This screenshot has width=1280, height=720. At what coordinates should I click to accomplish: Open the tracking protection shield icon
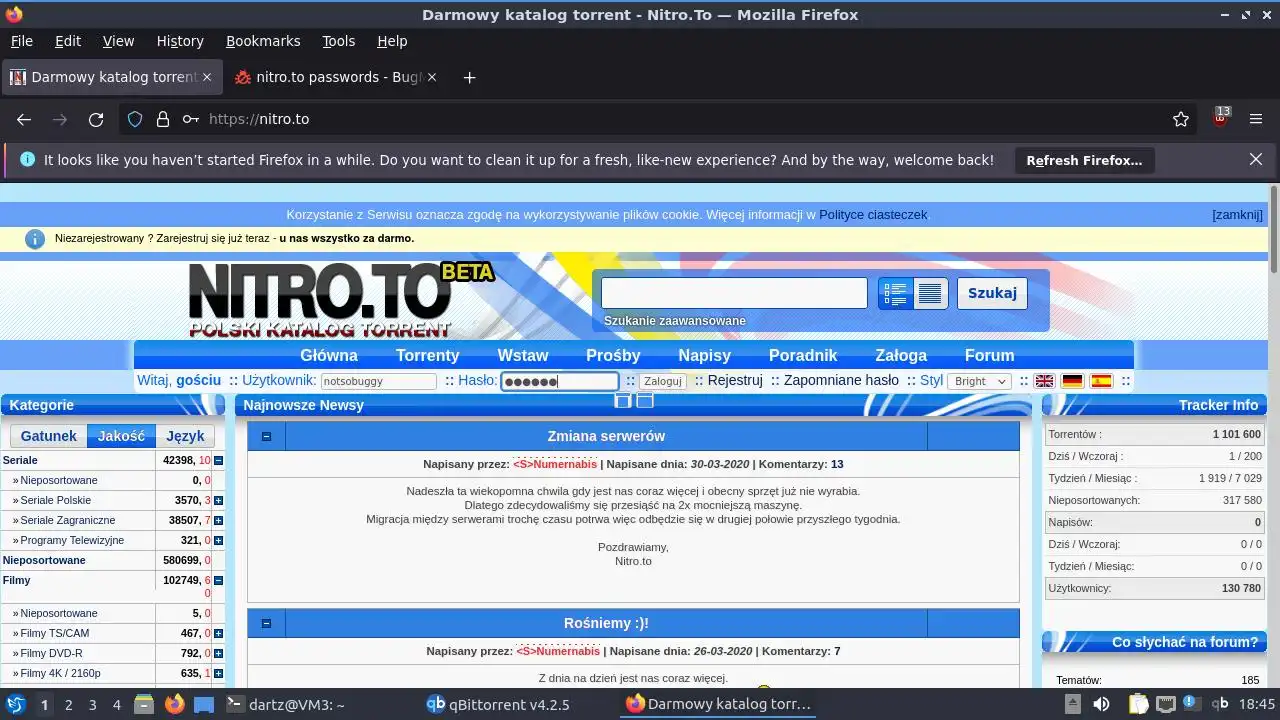tap(135, 119)
